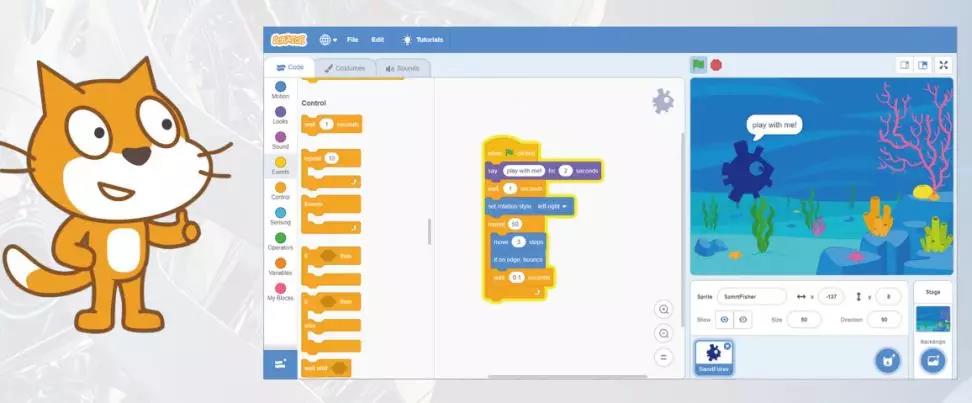
Task: Select the My Blocks category
Action: point(280,291)
